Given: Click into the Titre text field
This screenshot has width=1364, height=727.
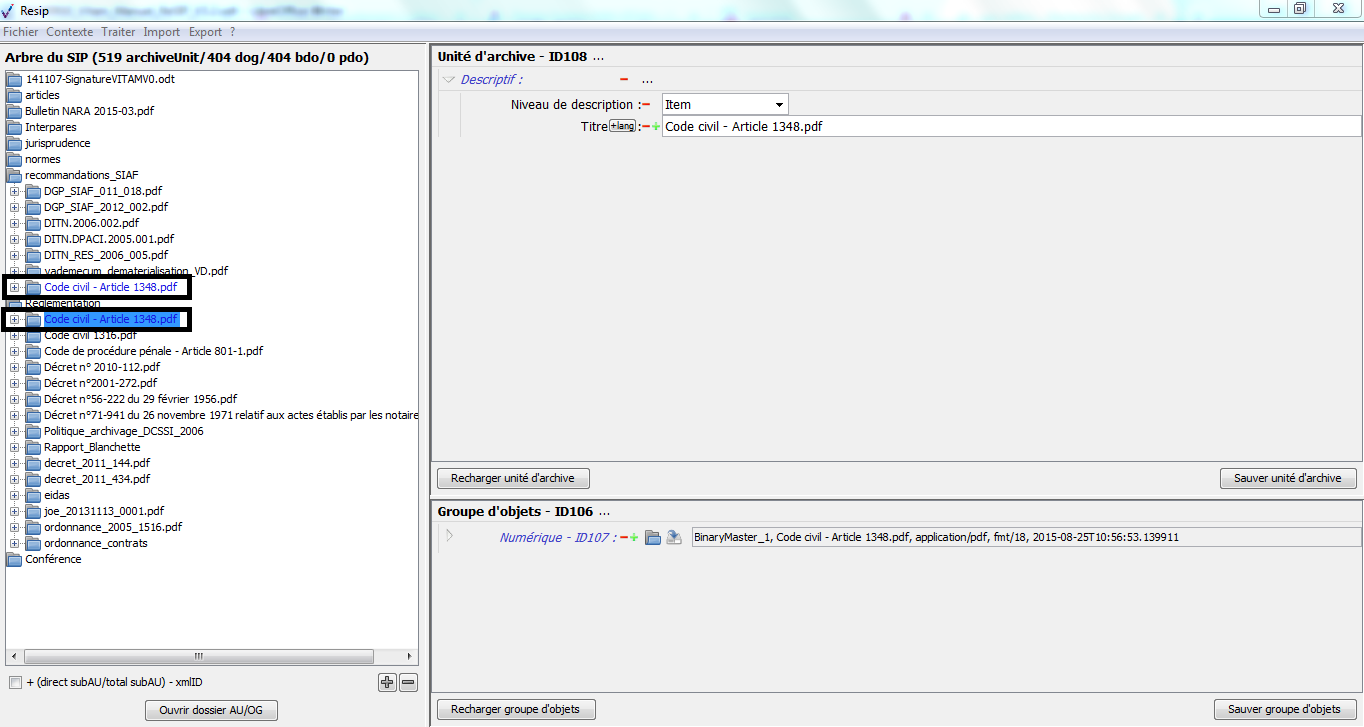Looking at the screenshot, I should (1010, 127).
